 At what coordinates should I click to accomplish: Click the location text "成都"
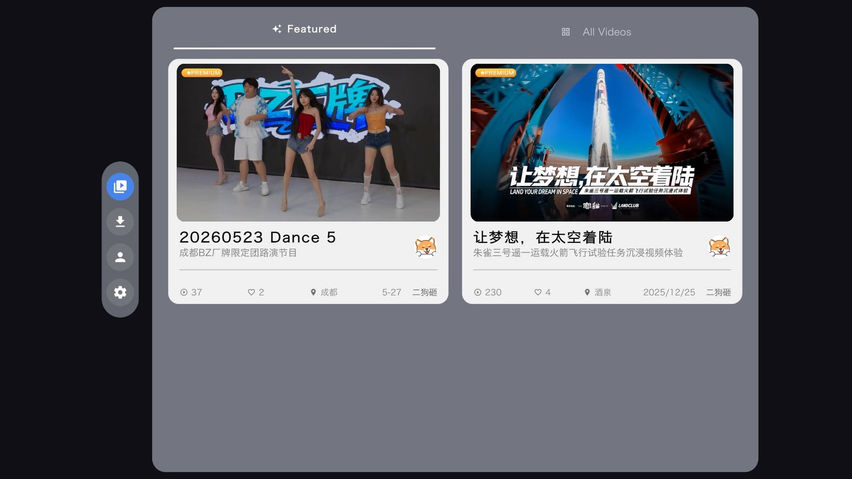329,292
